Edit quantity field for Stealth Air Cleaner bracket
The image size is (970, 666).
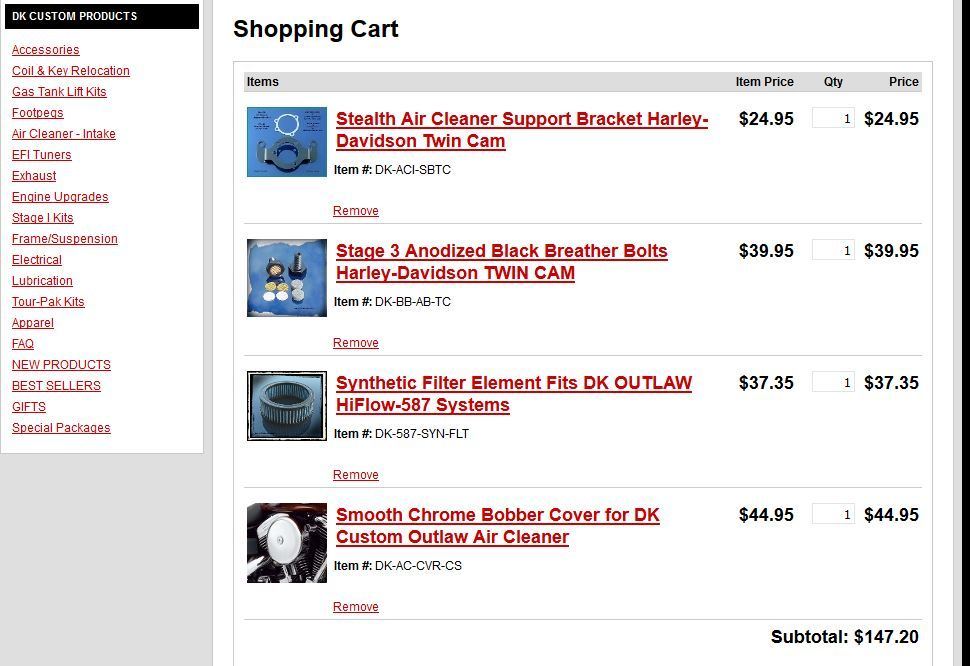coord(833,118)
